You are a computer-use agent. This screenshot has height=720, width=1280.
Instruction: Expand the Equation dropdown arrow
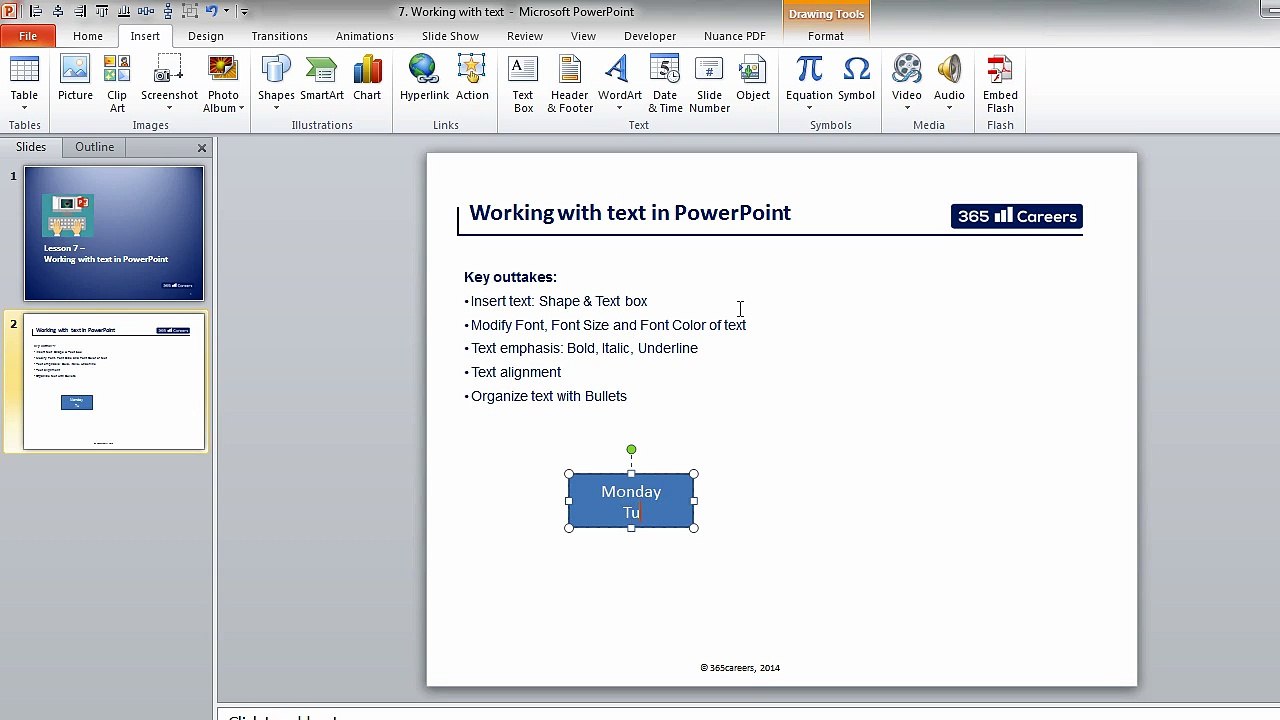[x=809, y=108]
